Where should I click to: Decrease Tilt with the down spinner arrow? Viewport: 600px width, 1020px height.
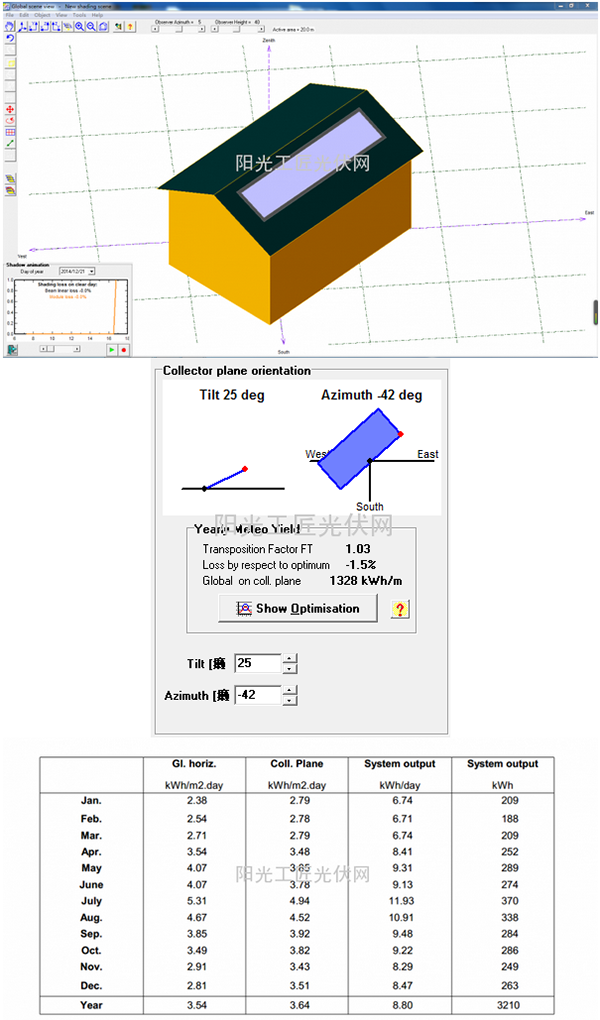(x=290, y=669)
